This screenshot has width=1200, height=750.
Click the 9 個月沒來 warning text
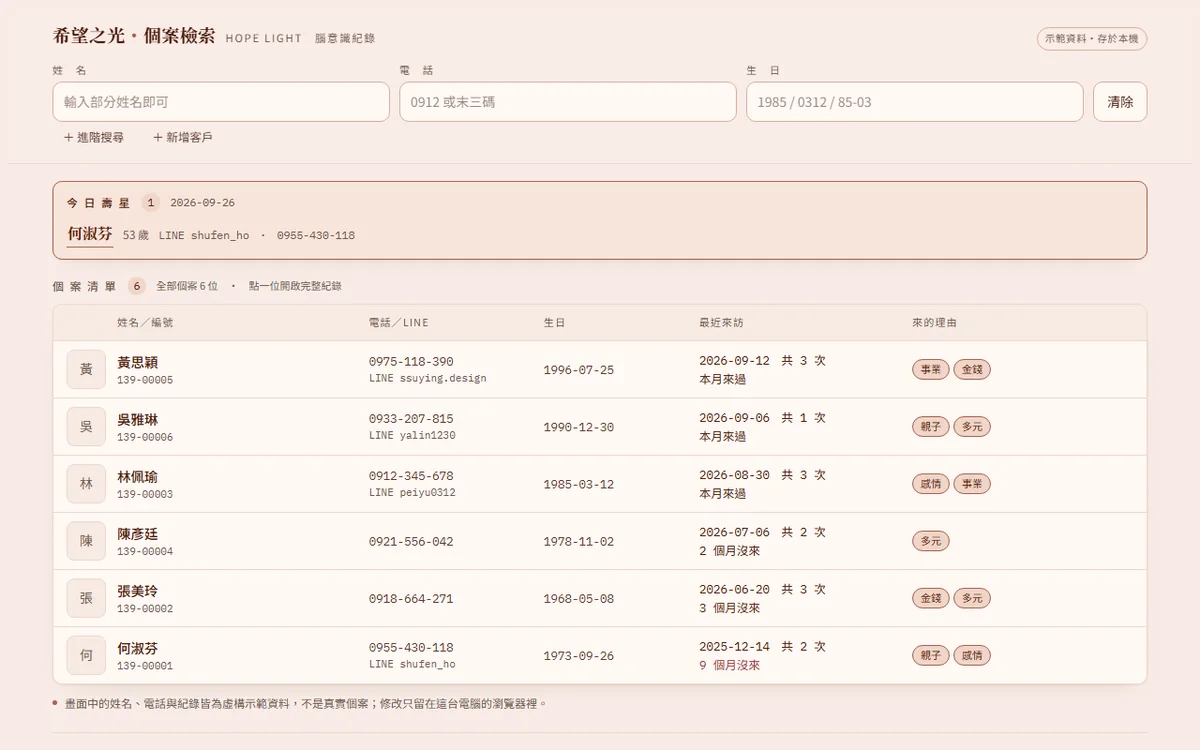click(x=729, y=665)
